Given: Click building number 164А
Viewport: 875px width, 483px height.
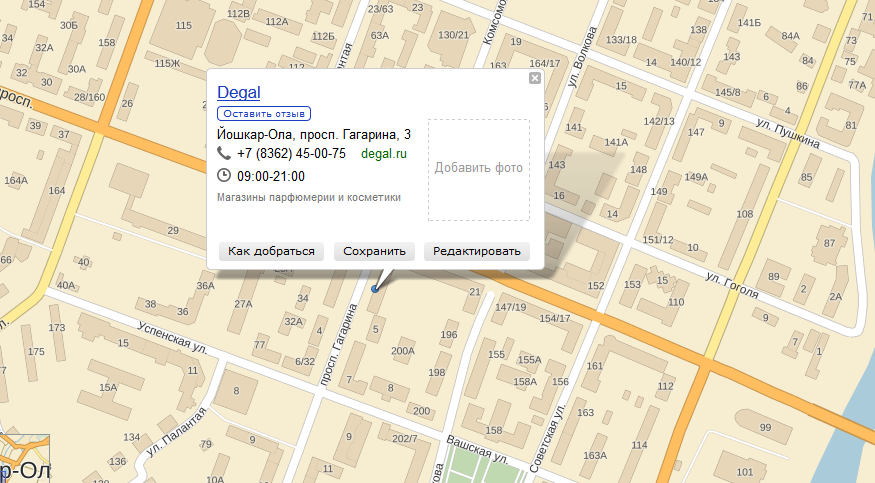Looking at the screenshot, I should coord(16,180).
